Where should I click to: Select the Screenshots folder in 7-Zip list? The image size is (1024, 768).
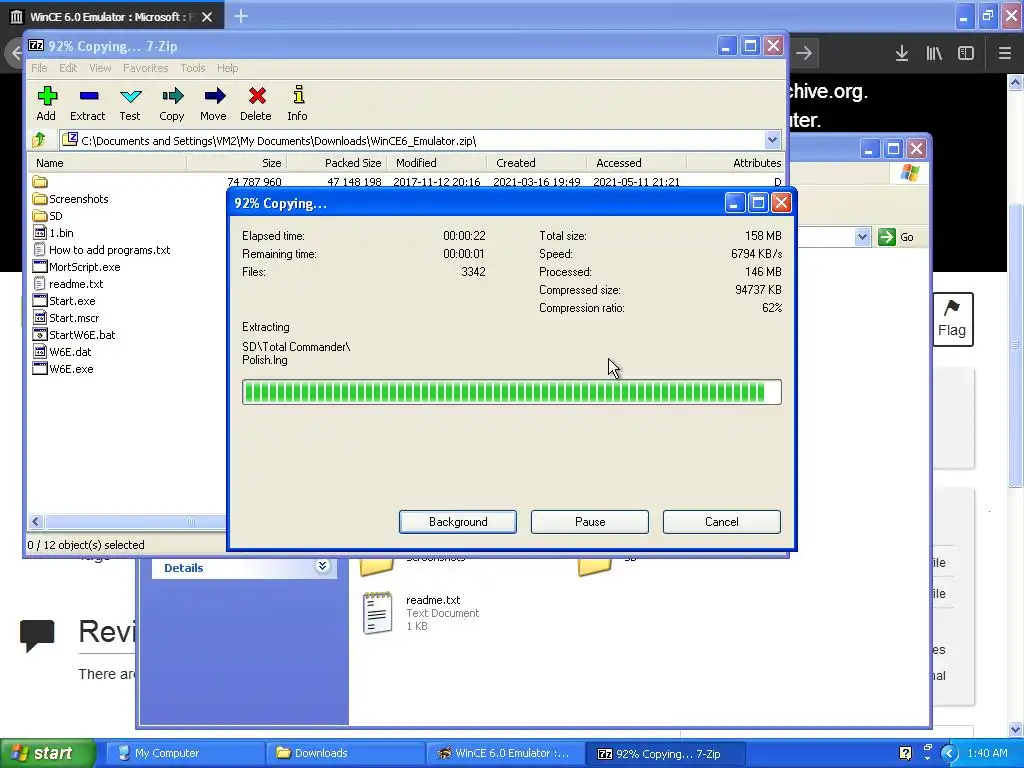(x=71, y=199)
